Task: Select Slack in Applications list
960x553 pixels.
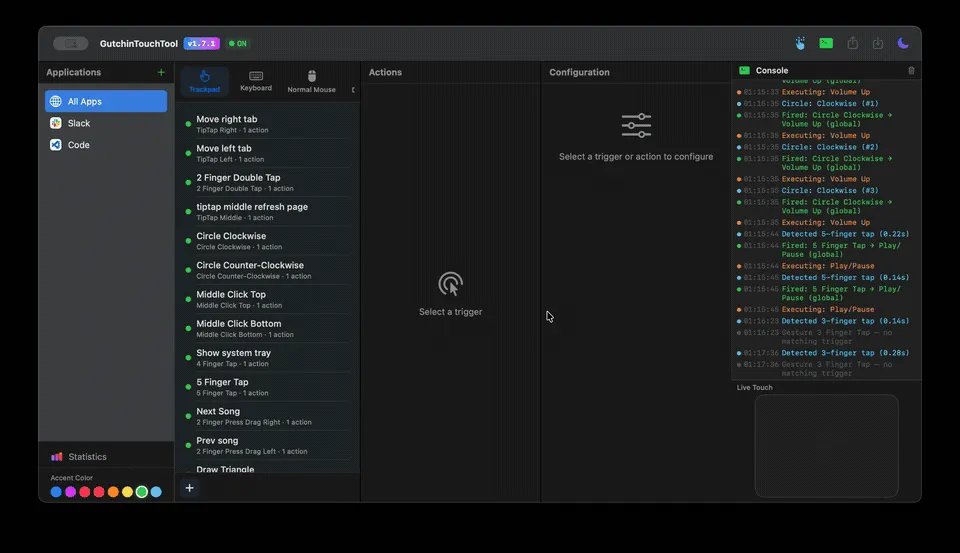Action: [x=106, y=123]
